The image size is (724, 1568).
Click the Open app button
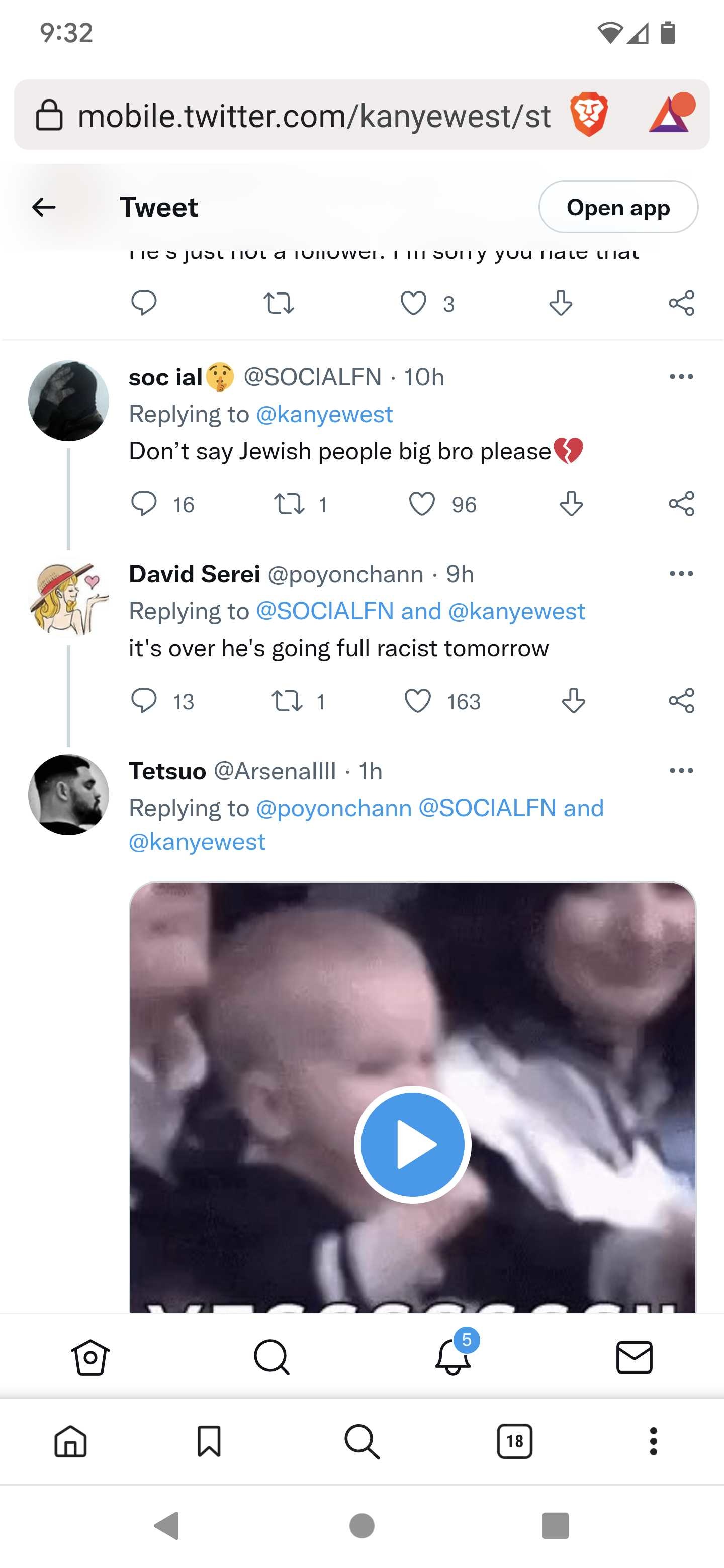[618, 207]
